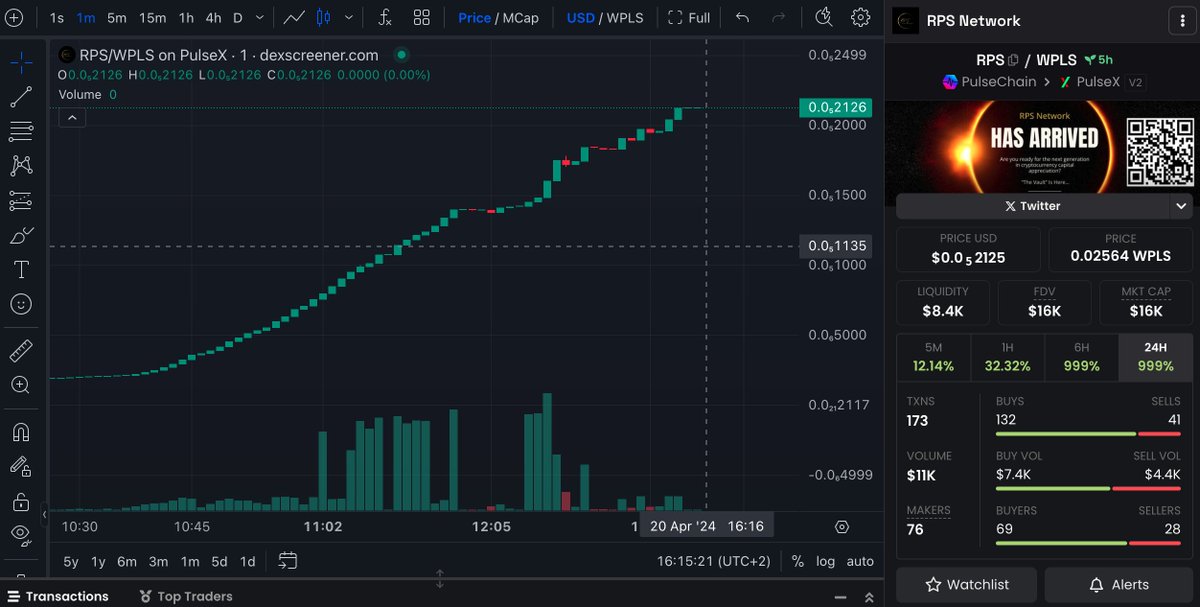
Task: Toggle lock all drawings
Action: click(21, 501)
